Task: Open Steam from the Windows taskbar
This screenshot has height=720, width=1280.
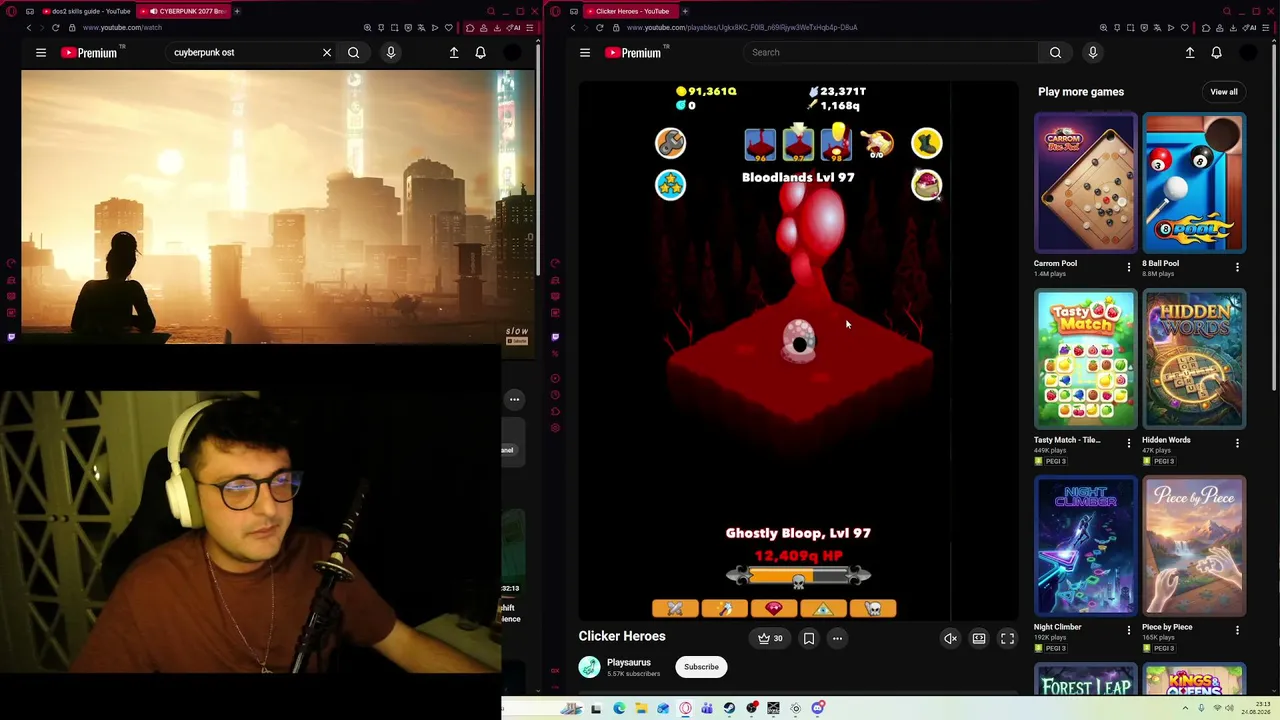Action: click(729, 708)
